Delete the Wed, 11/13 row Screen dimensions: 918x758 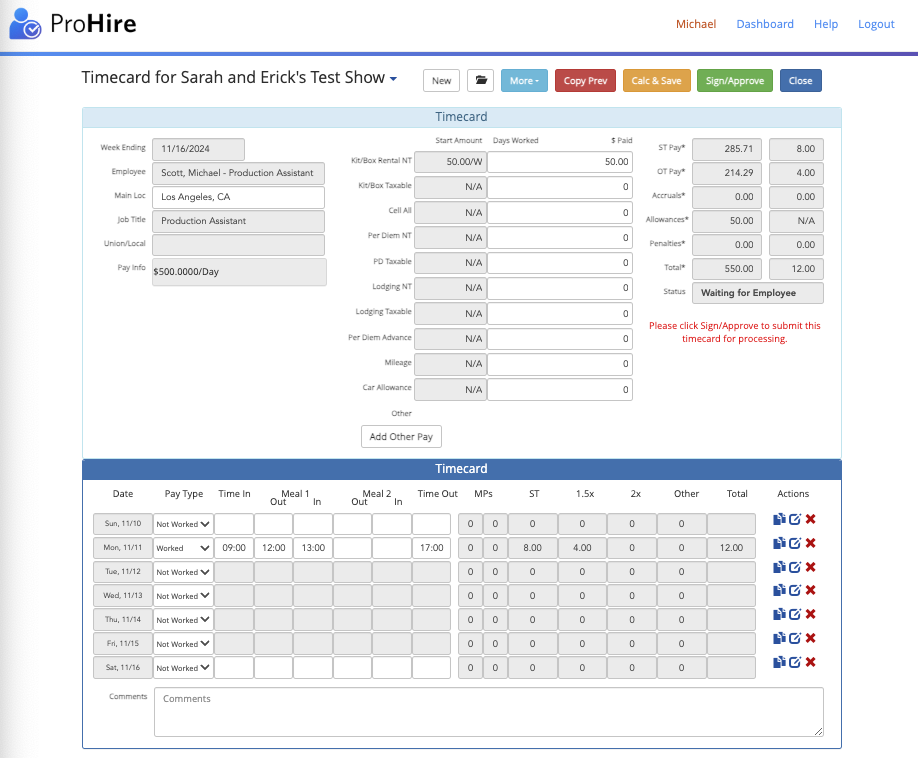(x=810, y=590)
